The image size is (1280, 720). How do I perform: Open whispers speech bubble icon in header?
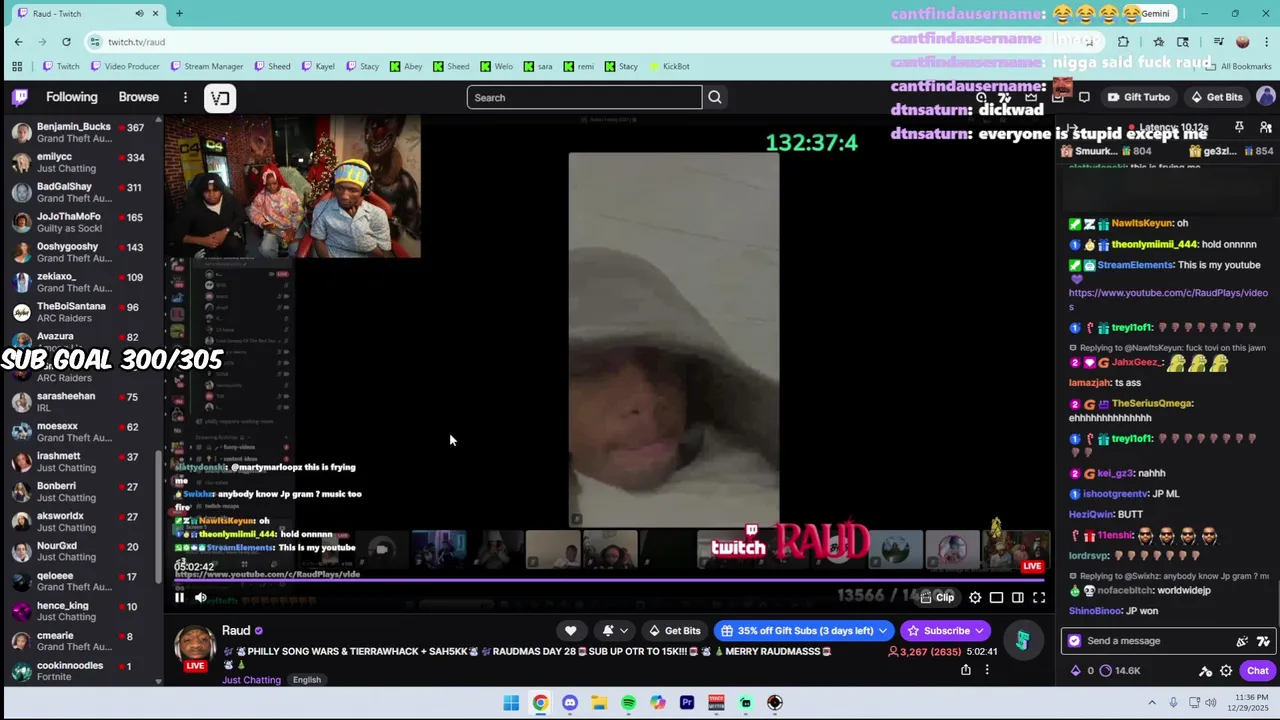pyautogui.click(x=1084, y=97)
